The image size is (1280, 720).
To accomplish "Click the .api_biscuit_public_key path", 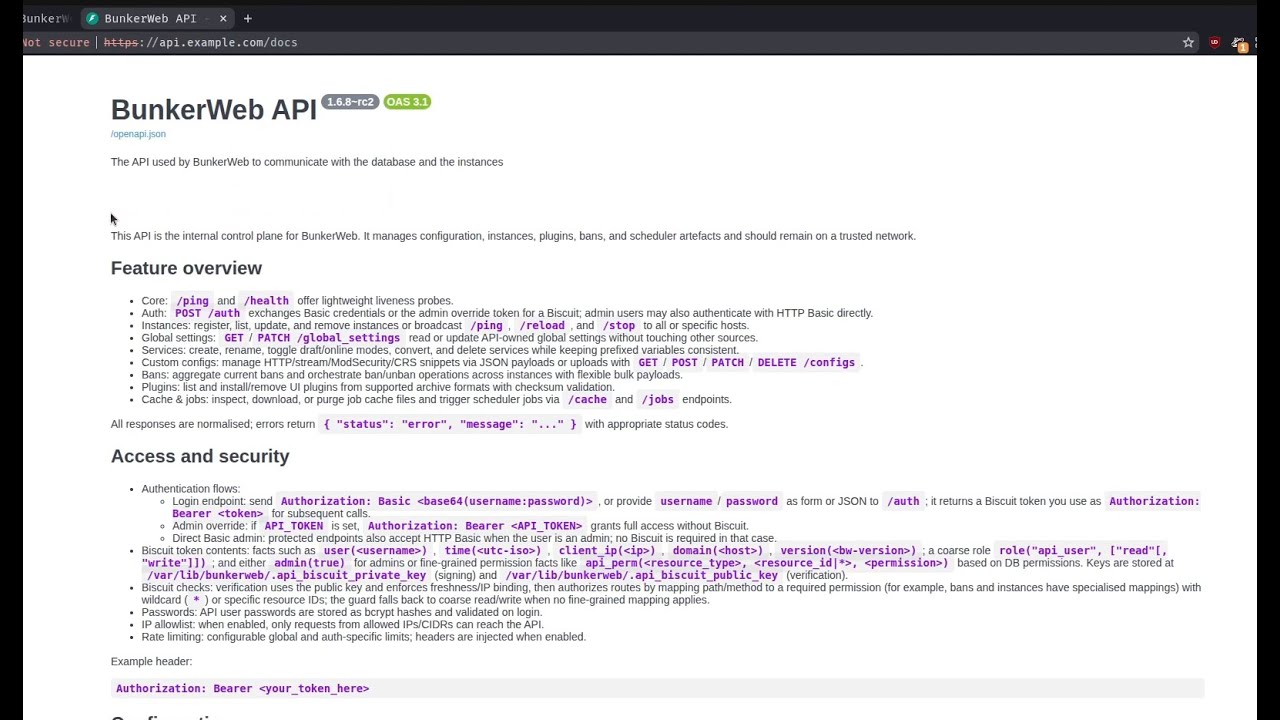I will click(x=642, y=576).
